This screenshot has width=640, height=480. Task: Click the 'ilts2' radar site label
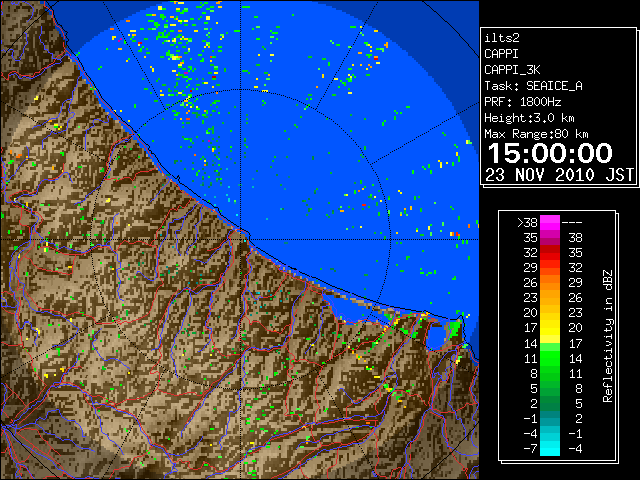click(x=502, y=38)
